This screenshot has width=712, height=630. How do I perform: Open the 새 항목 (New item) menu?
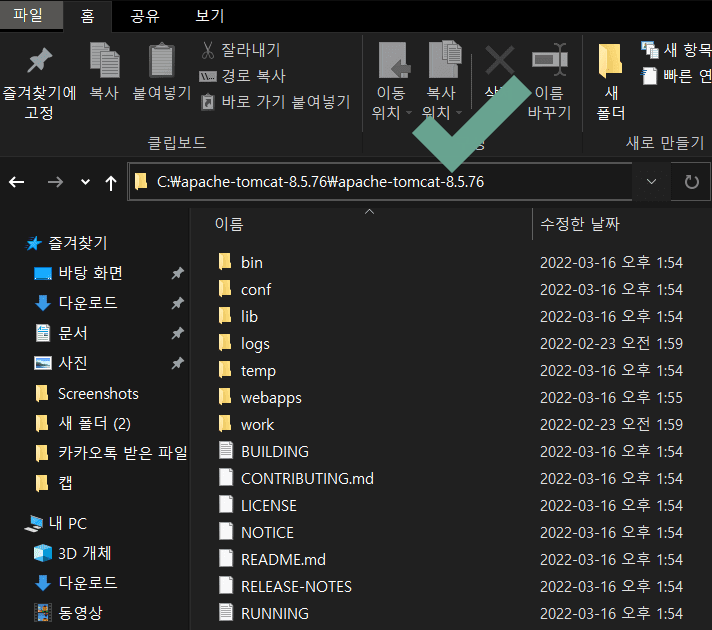pos(676,50)
